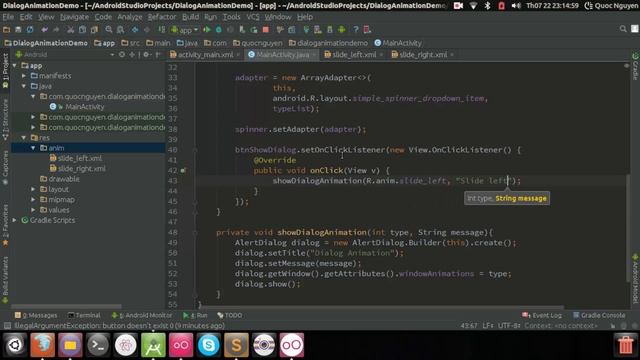Image resolution: width=640 pixels, height=360 pixels.
Task: Click the Cut scissors toolbar icon
Action: click(x=71, y=29)
